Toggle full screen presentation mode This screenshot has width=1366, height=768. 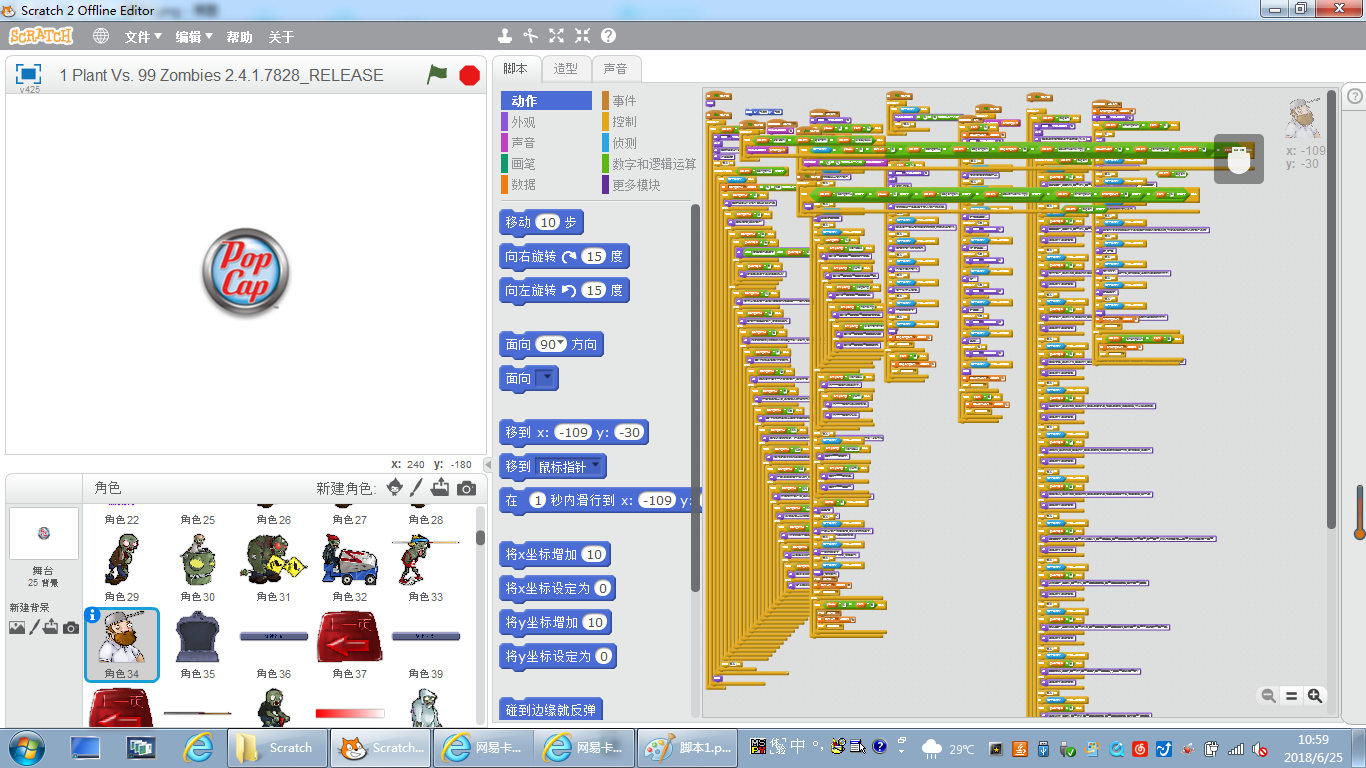coord(29,74)
